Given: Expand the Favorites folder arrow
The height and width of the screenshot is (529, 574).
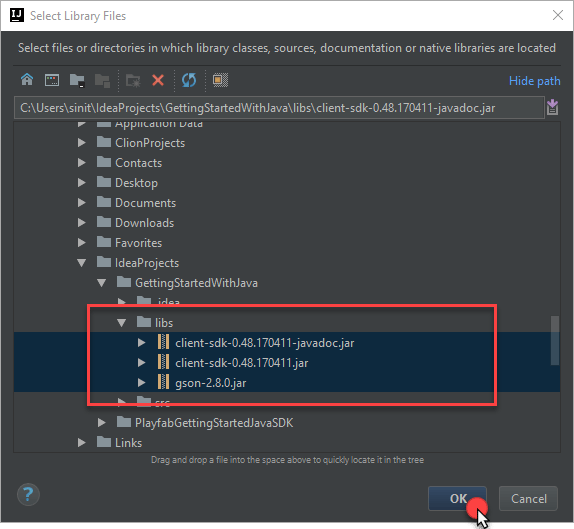Looking at the screenshot, I should (82, 242).
